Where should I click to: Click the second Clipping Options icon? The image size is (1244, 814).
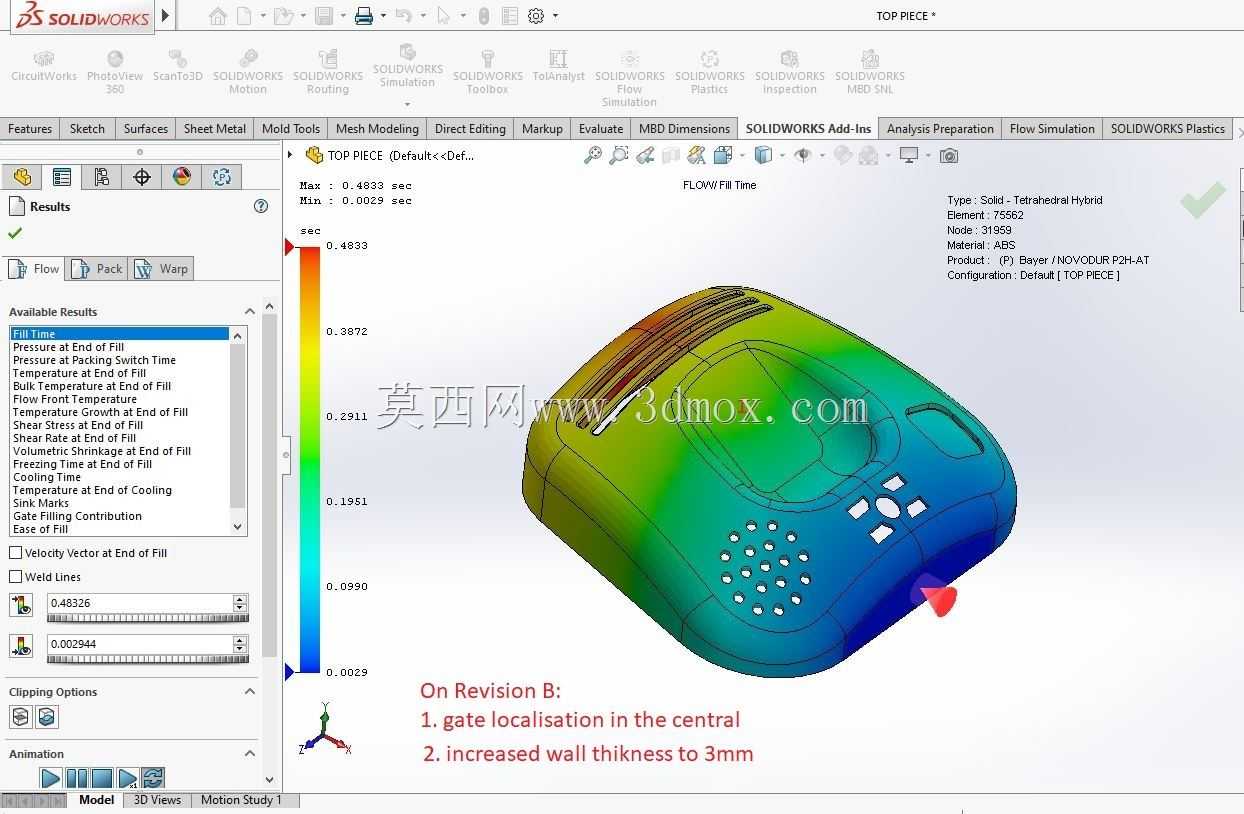click(46, 716)
